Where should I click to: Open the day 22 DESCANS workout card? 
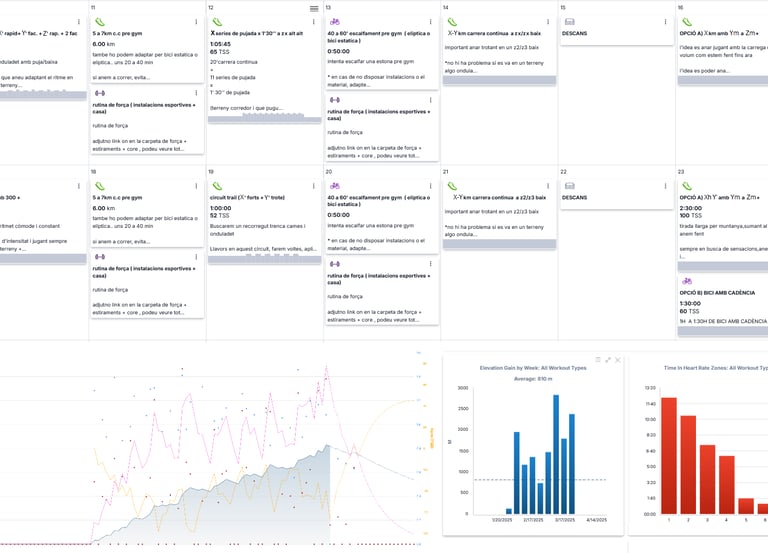point(617,194)
